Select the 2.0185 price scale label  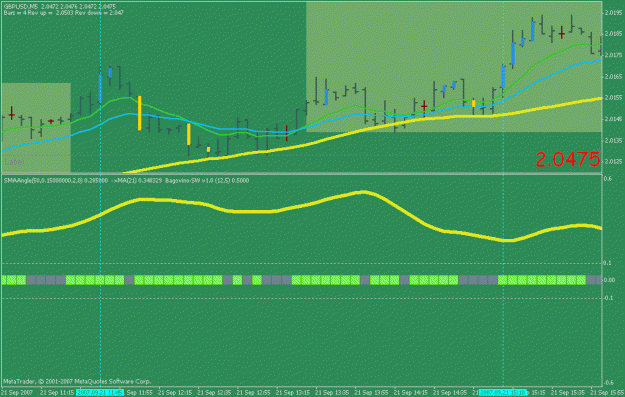(613, 34)
